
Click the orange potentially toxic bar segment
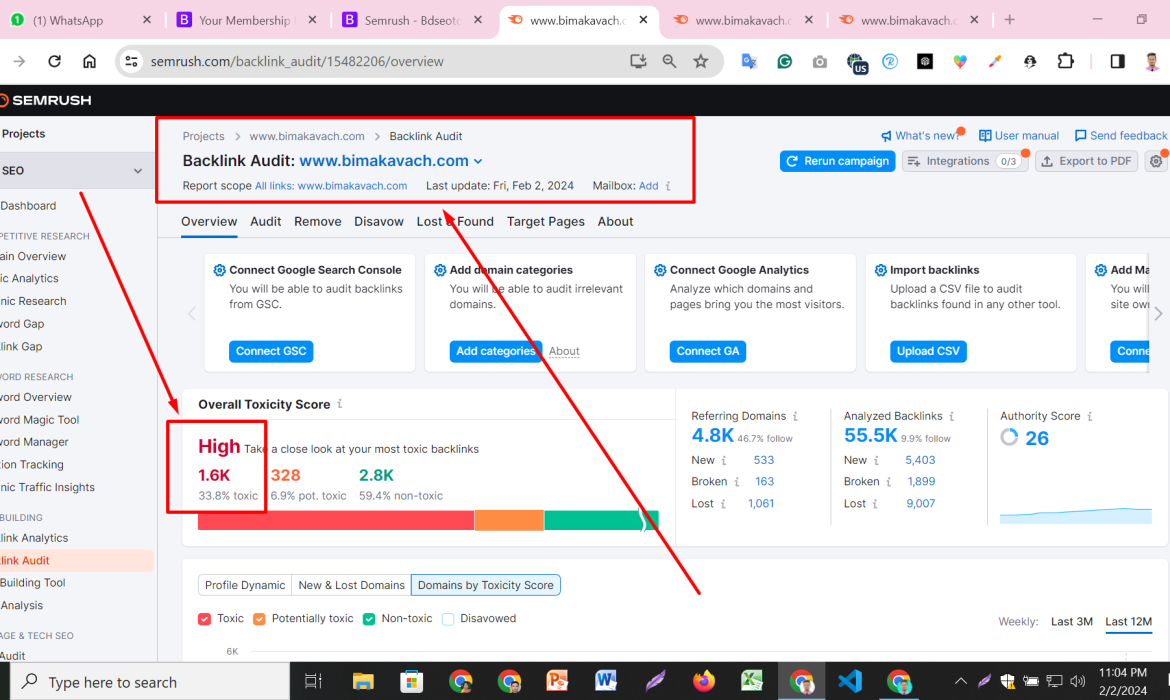(510, 520)
